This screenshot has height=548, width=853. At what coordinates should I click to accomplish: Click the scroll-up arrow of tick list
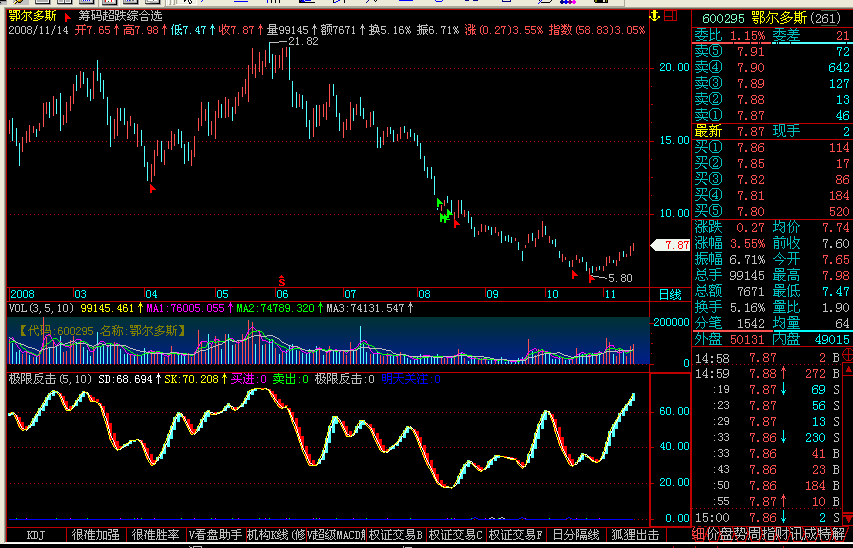pos(848,371)
